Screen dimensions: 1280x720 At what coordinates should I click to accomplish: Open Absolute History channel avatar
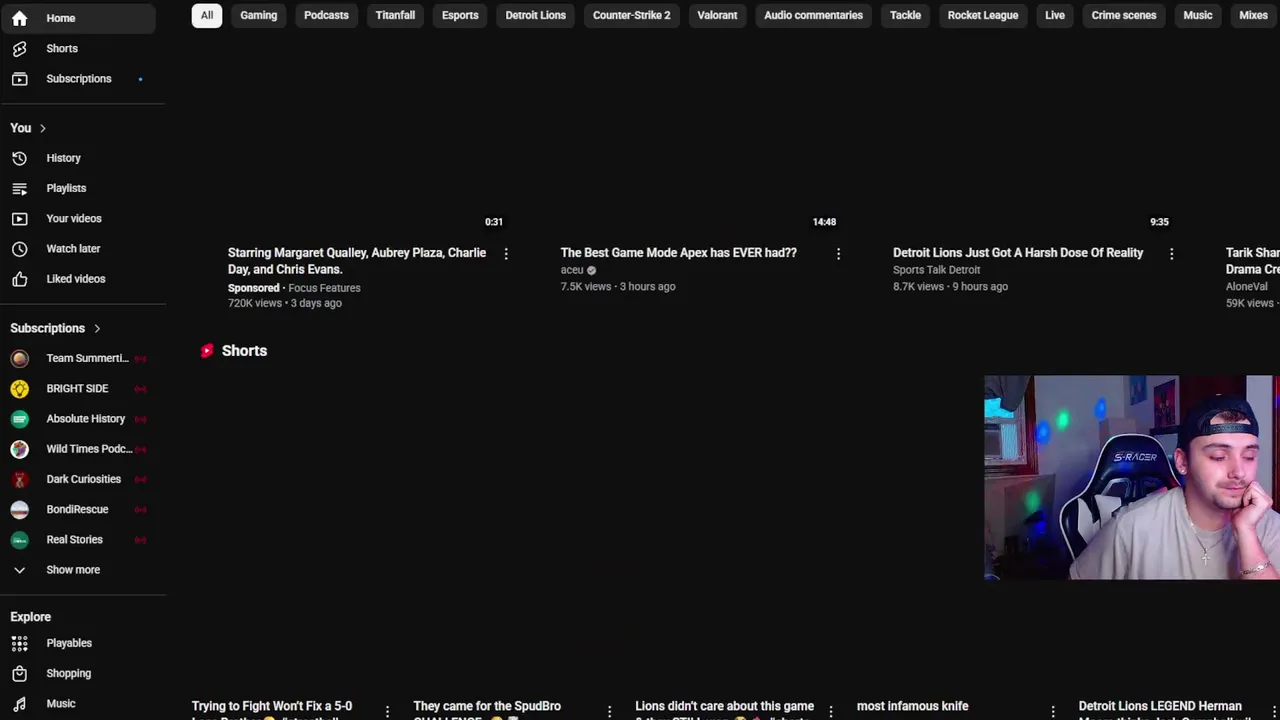pos(19,419)
